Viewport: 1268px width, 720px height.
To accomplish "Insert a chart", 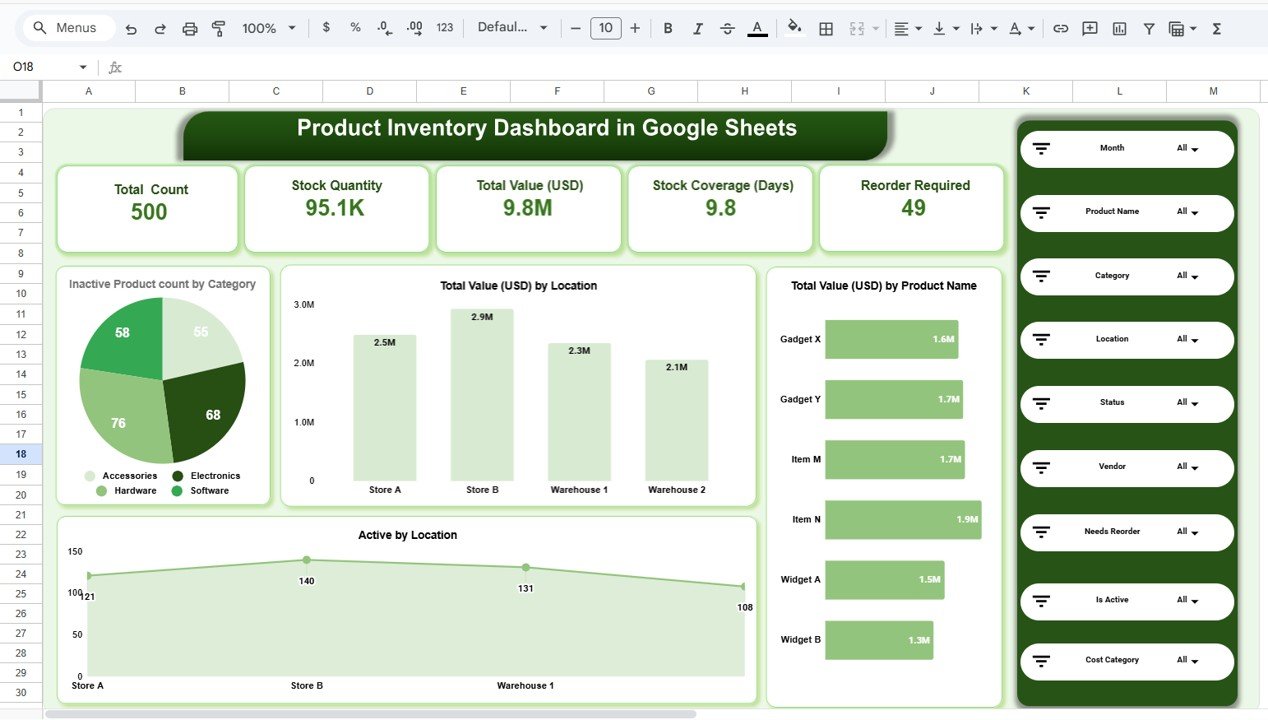I will click(1119, 28).
